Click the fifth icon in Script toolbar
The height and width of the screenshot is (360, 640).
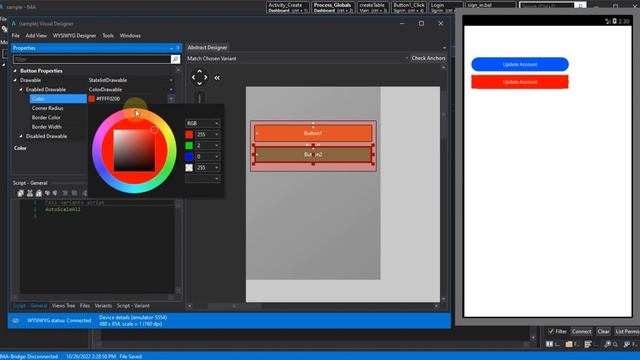coord(55,193)
